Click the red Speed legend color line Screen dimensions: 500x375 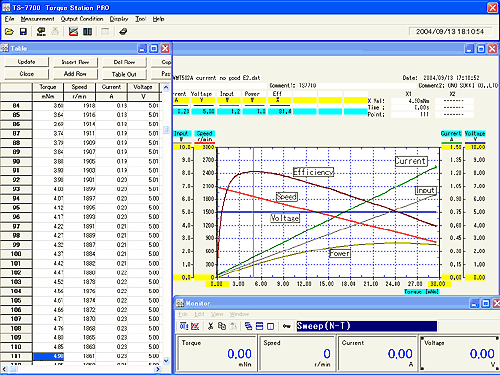click(x=205, y=143)
